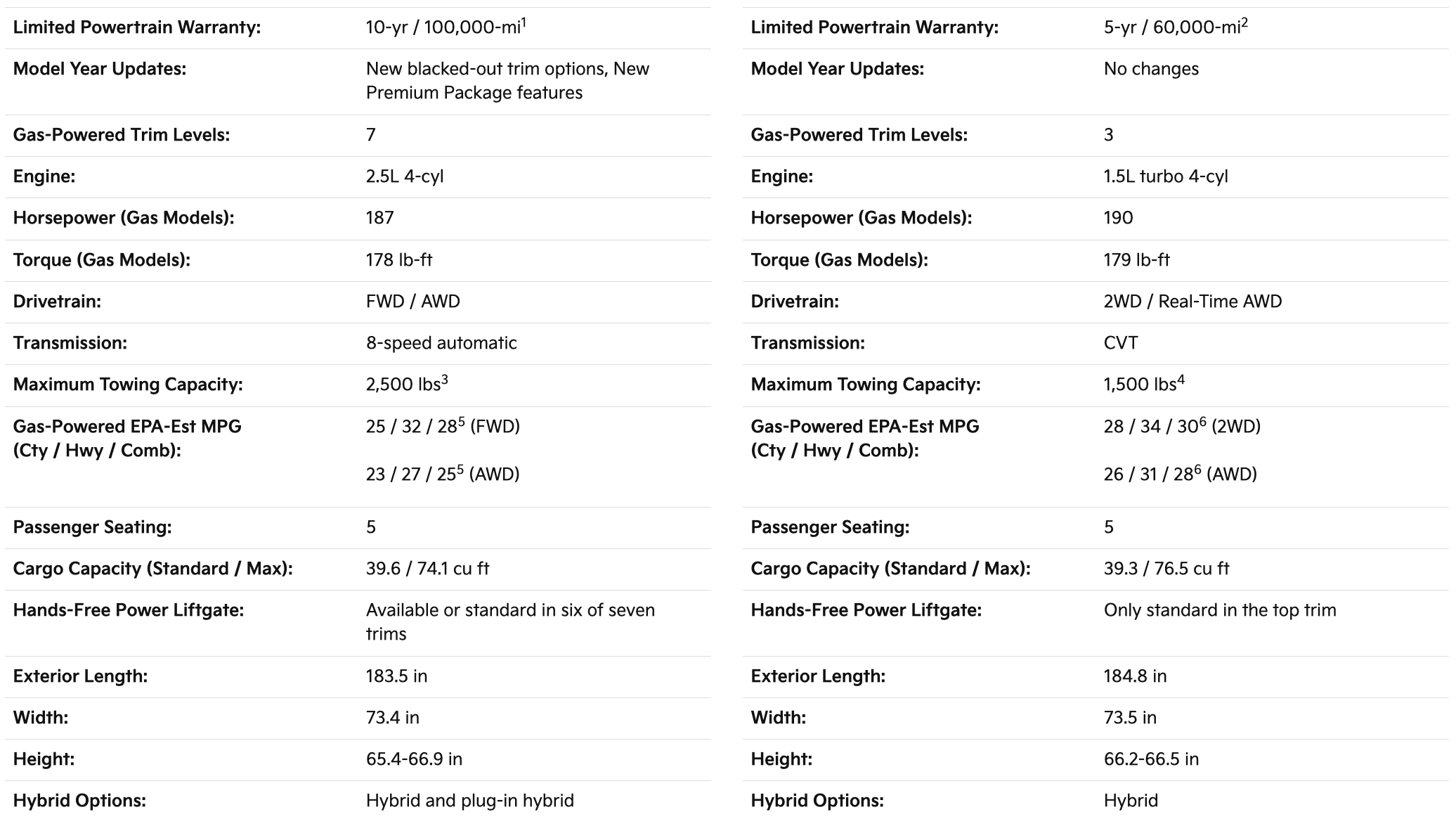Open footnote 1 beside 10-yr / 100,000-mi warranty
The height and width of the screenshot is (838, 1456).
pyautogui.click(x=524, y=23)
